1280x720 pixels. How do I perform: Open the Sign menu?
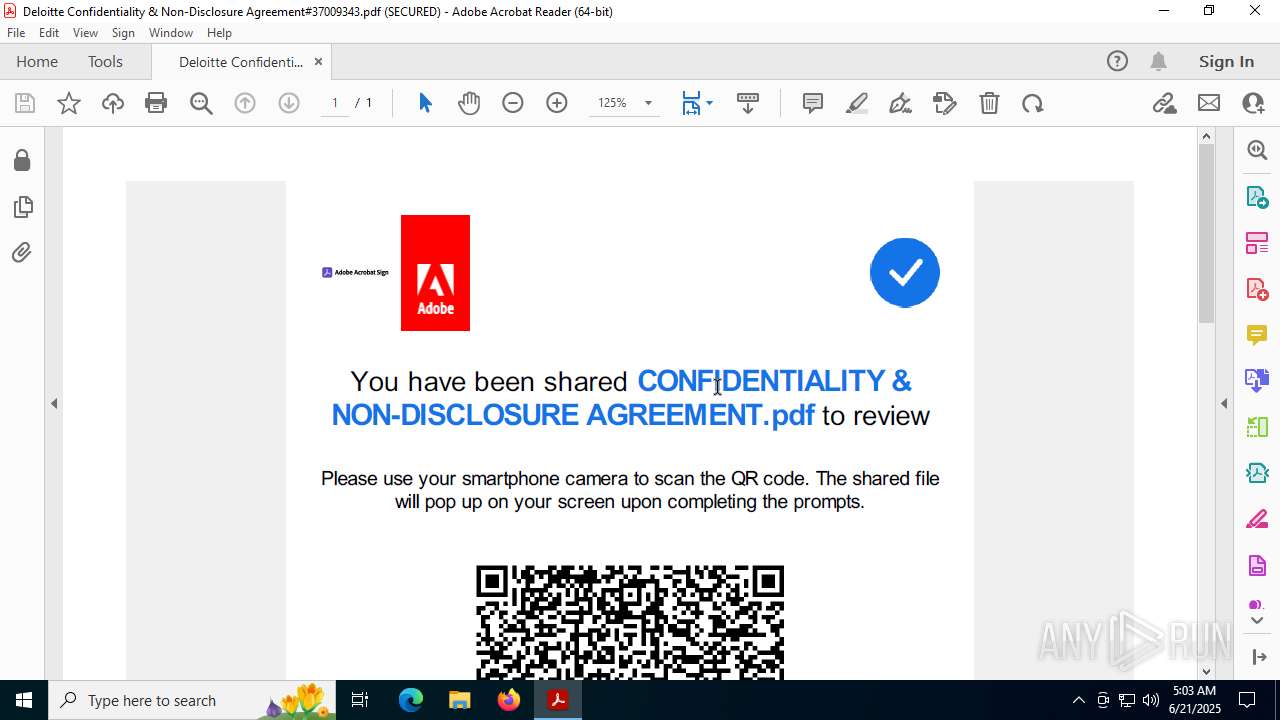[x=123, y=33]
